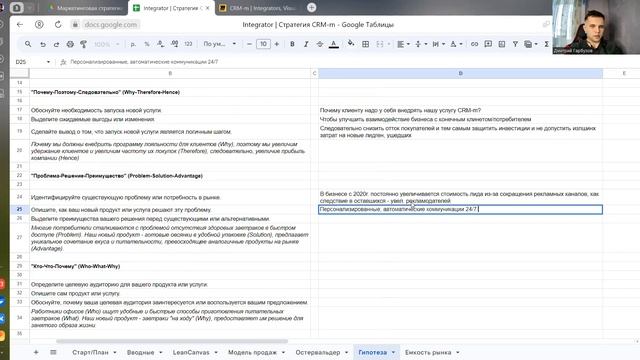Click the formula bar text
640x360 pixels.
[144, 62]
